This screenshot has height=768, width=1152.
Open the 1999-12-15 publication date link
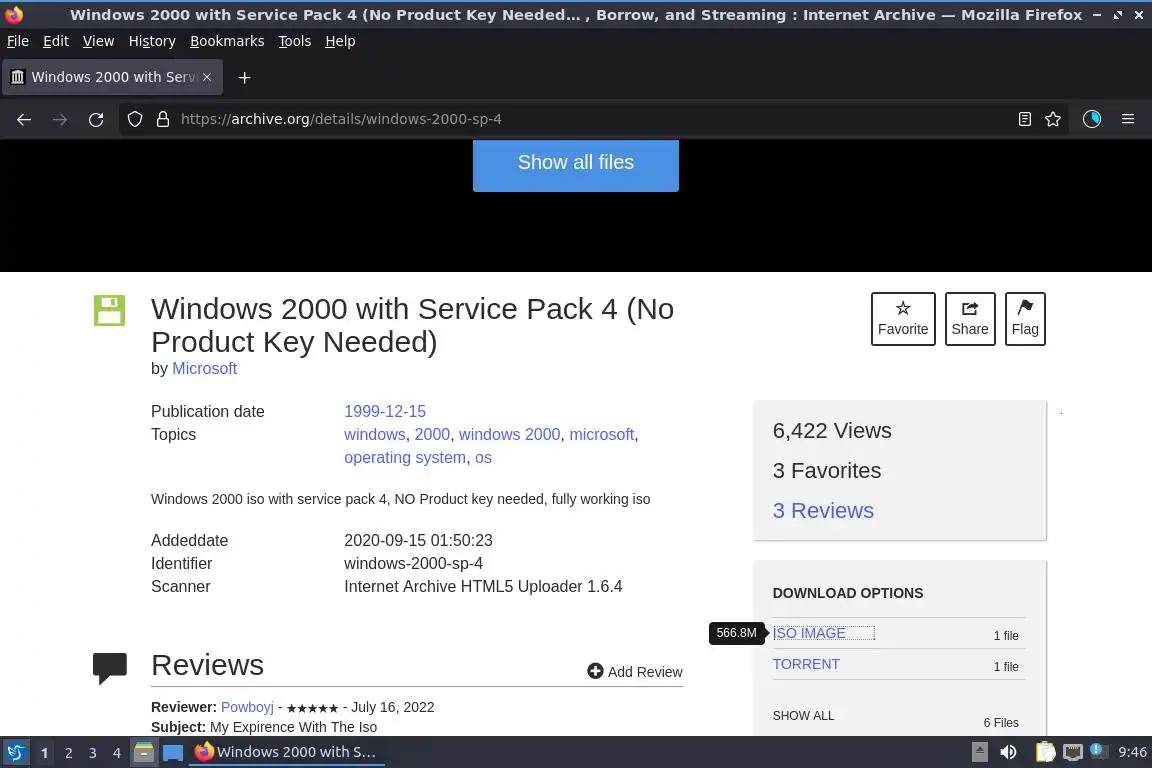(x=385, y=412)
